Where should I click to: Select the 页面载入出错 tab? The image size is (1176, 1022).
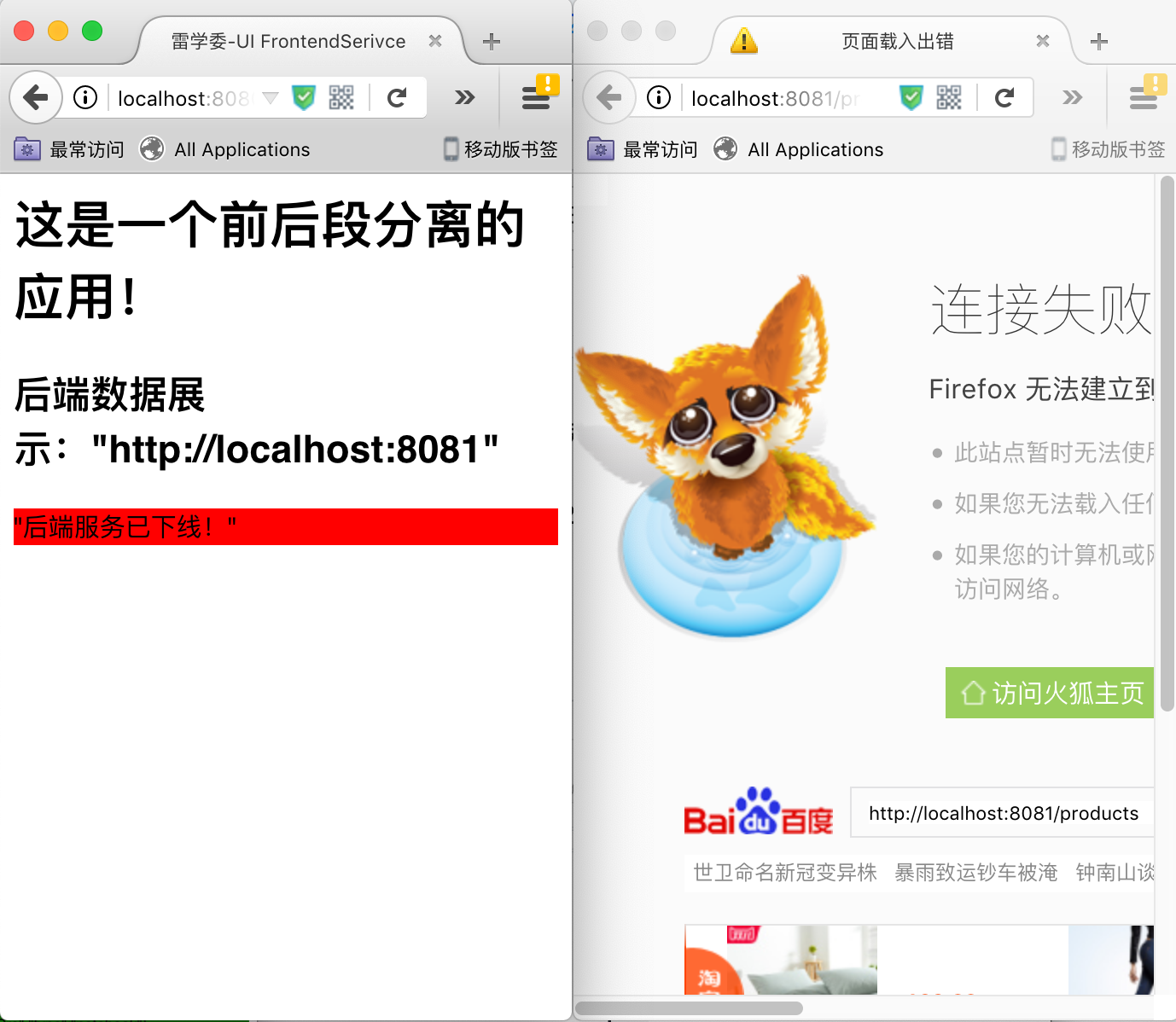click(896, 40)
